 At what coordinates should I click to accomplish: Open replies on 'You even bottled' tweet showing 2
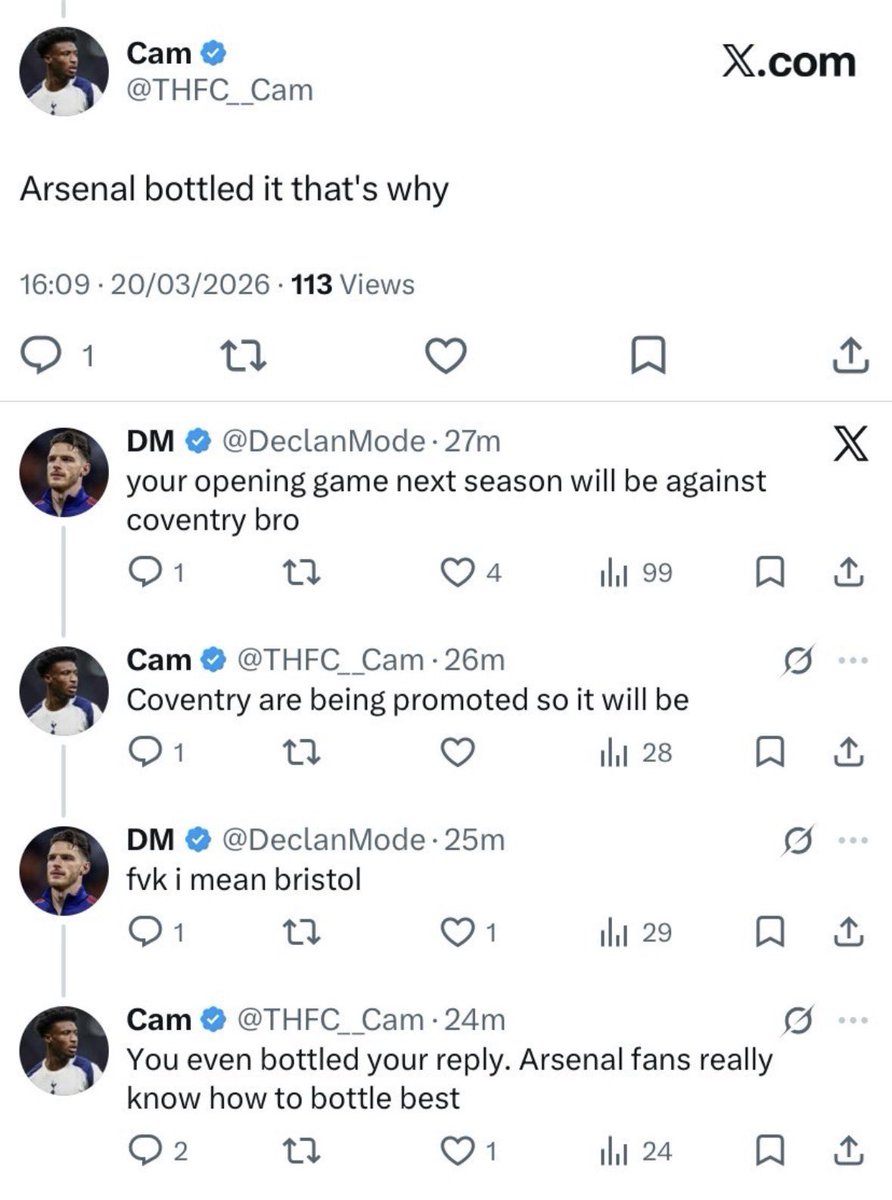[x=145, y=1151]
